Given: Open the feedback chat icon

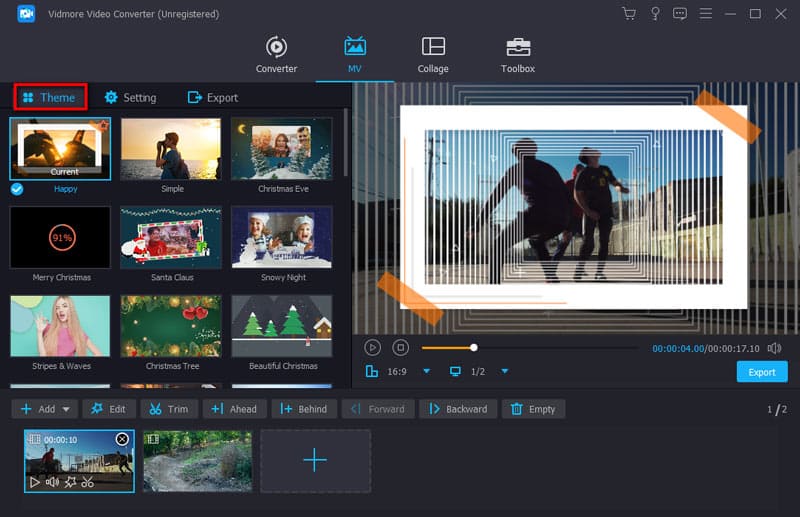Looking at the screenshot, I should click(x=680, y=14).
